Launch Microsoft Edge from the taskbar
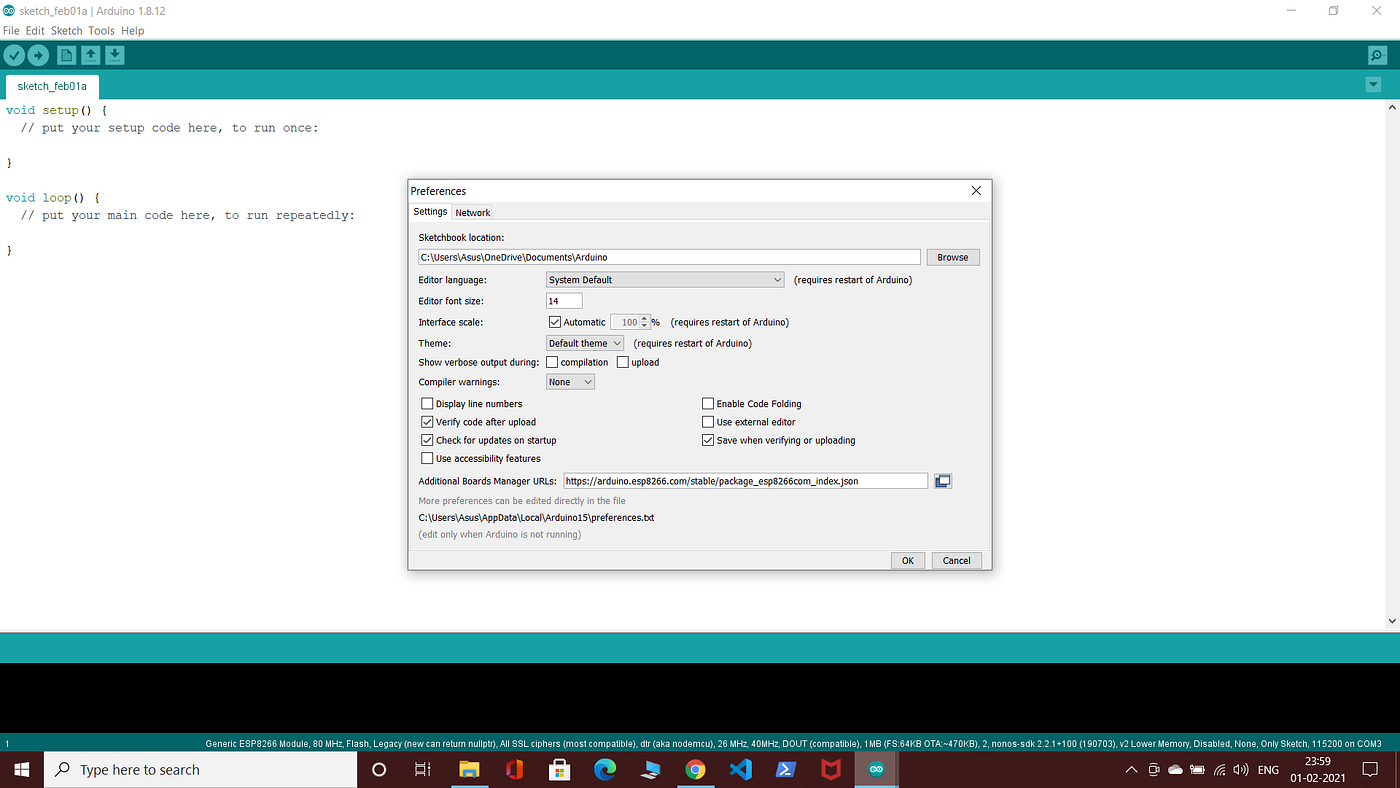This screenshot has height=788, width=1400. click(605, 769)
